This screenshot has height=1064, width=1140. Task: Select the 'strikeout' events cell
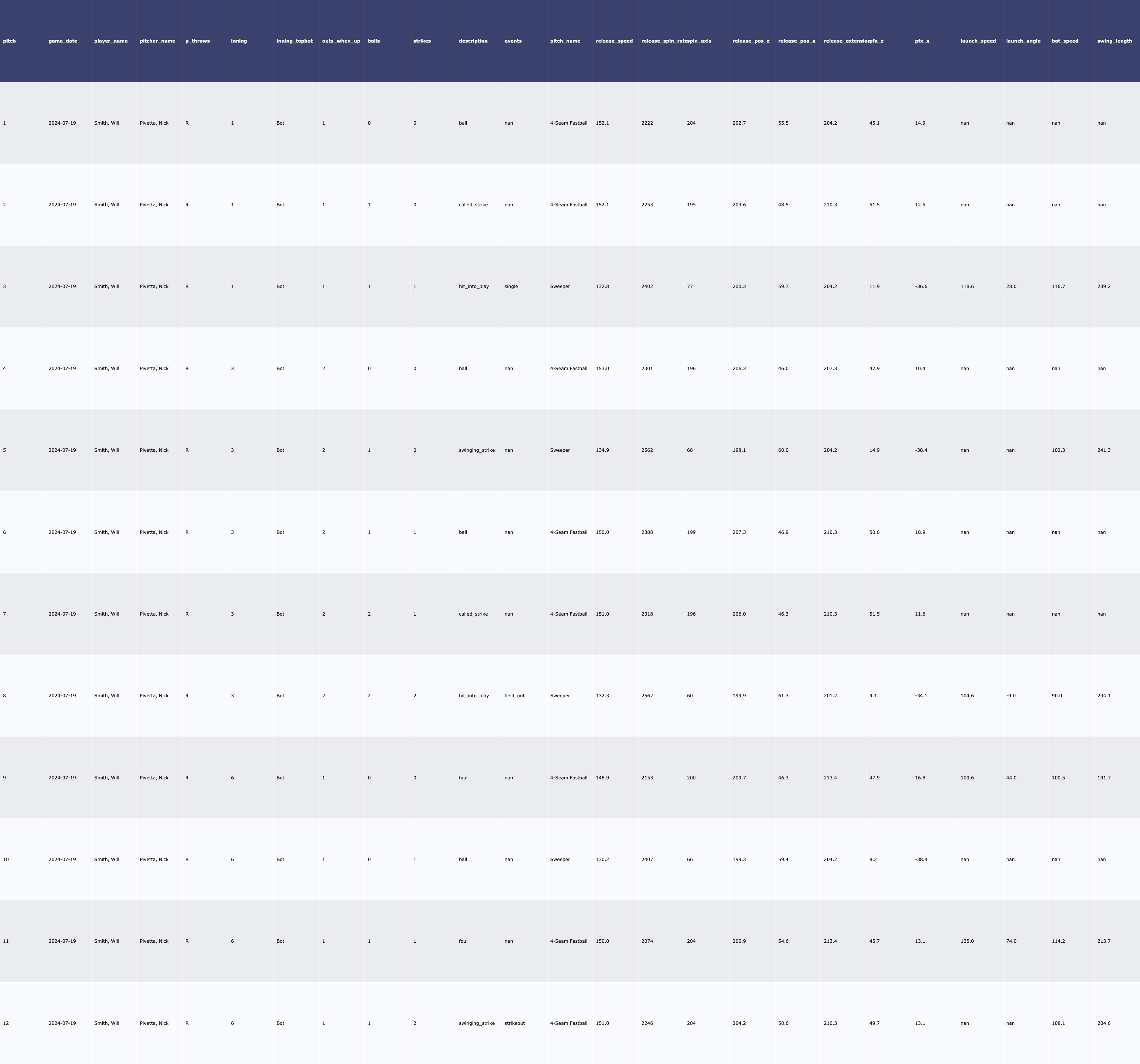tap(515, 1023)
